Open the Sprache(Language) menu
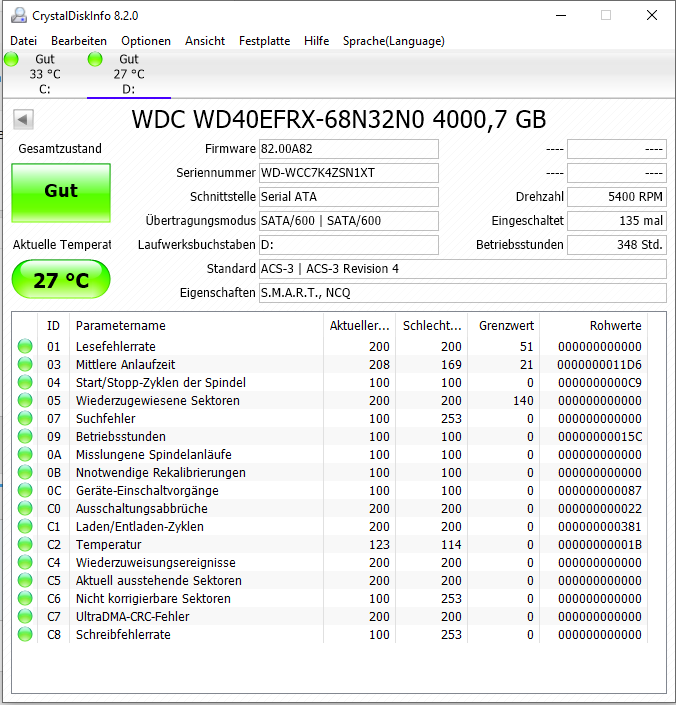The image size is (676, 705). [x=394, y=41]
